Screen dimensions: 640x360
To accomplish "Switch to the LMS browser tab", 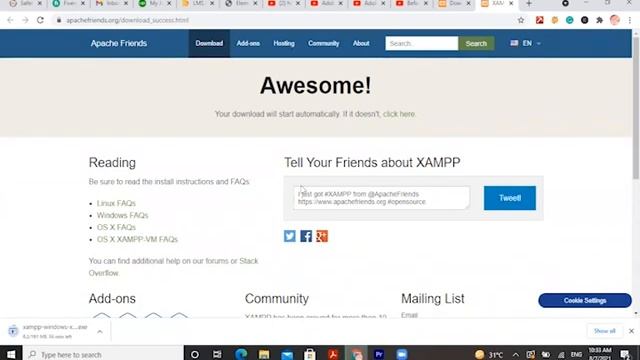I will (x=198, y=4).
